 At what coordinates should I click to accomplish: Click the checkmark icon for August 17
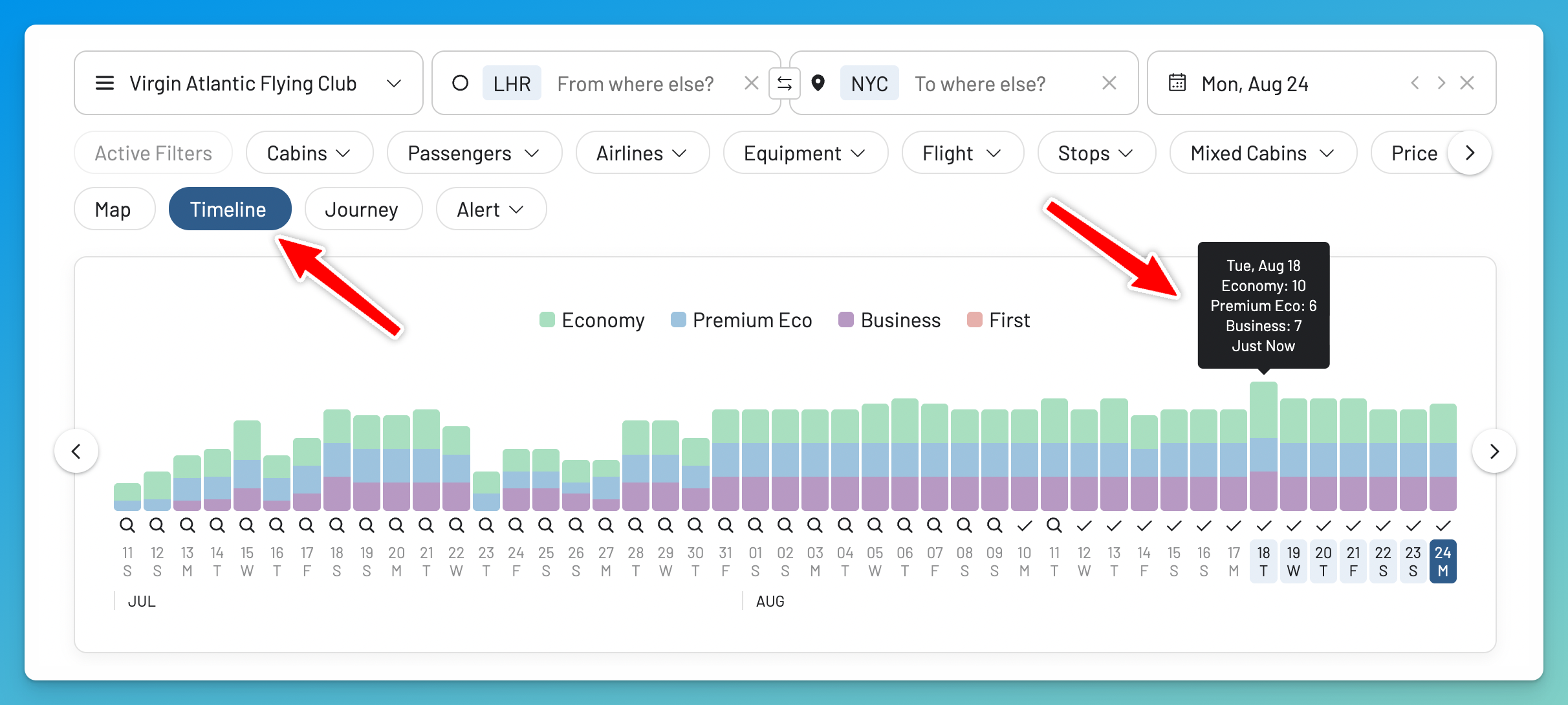[1234, 526]
